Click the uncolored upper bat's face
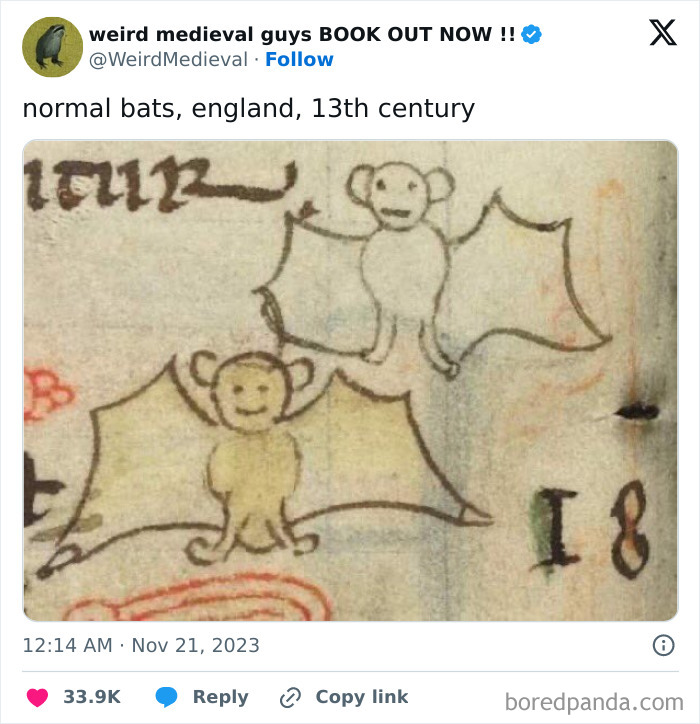 pos(398,196)
